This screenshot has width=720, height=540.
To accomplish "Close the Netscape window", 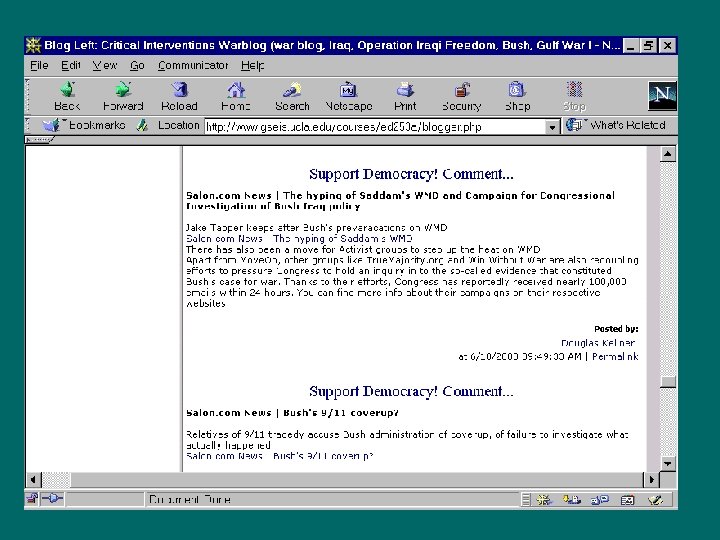I will tap(667, 45).
